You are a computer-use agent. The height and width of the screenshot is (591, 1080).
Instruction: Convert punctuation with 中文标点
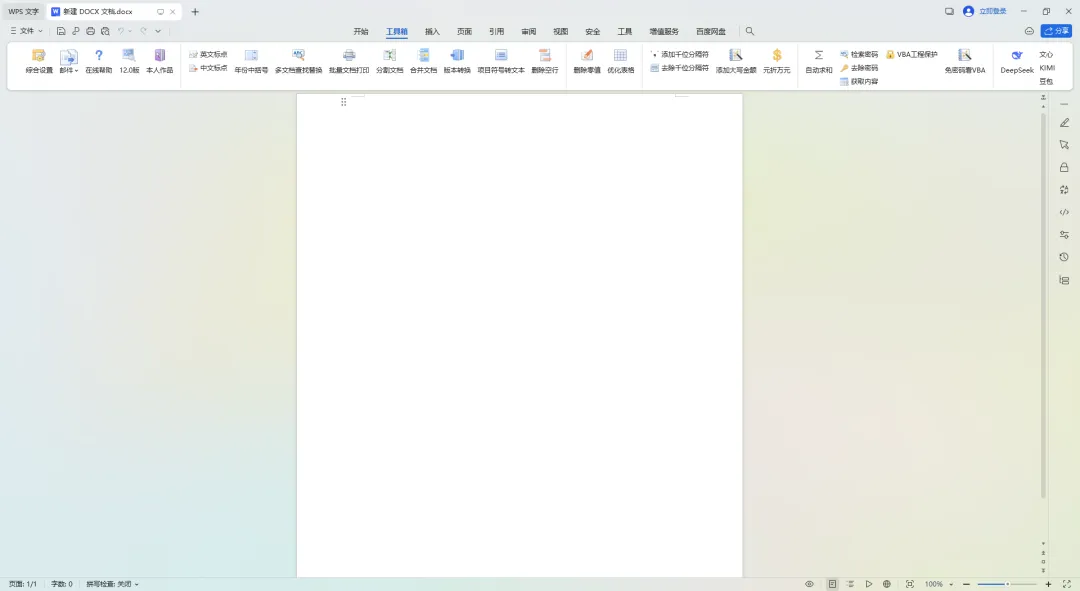click(x=208, y=68)
